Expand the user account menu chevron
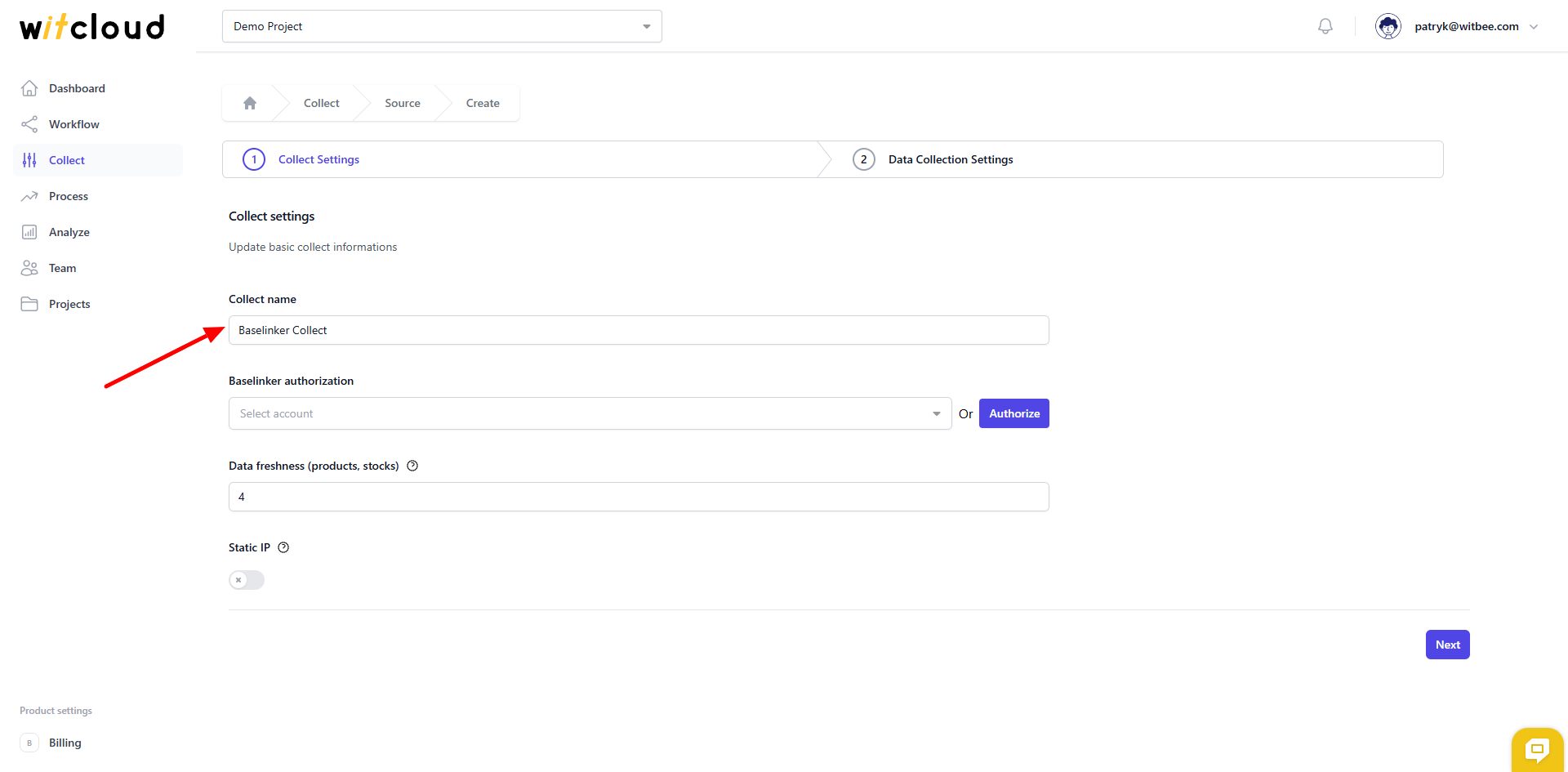Viewport: 1568px width, 772px height. point(1534,26)
